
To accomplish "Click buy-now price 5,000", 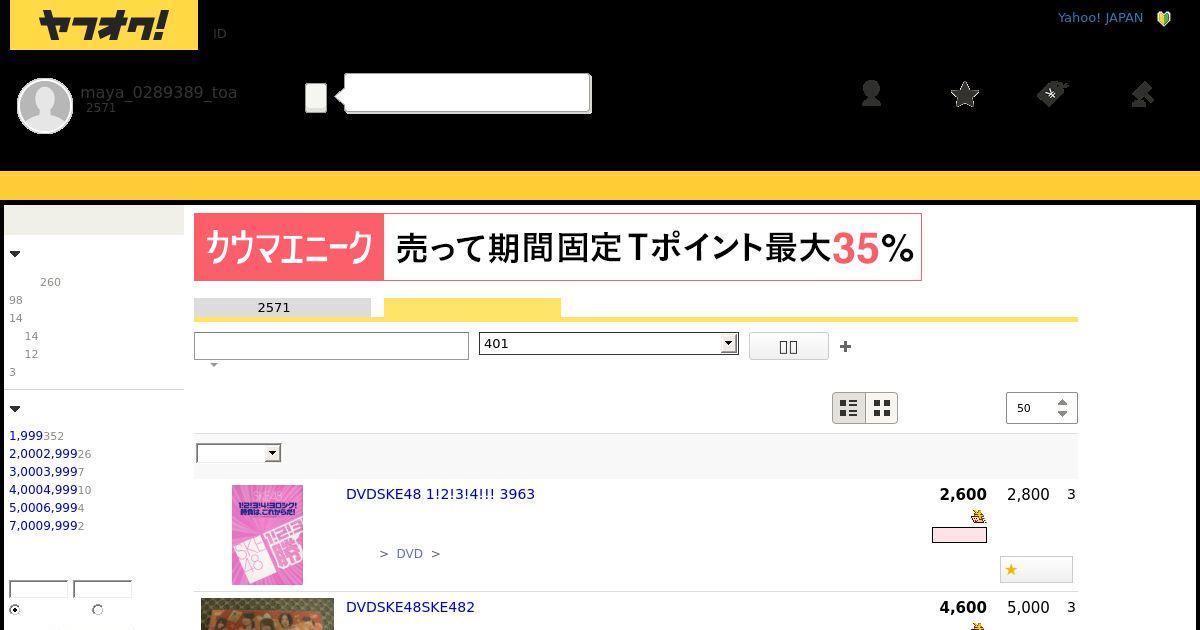I will click(1028, 607).
